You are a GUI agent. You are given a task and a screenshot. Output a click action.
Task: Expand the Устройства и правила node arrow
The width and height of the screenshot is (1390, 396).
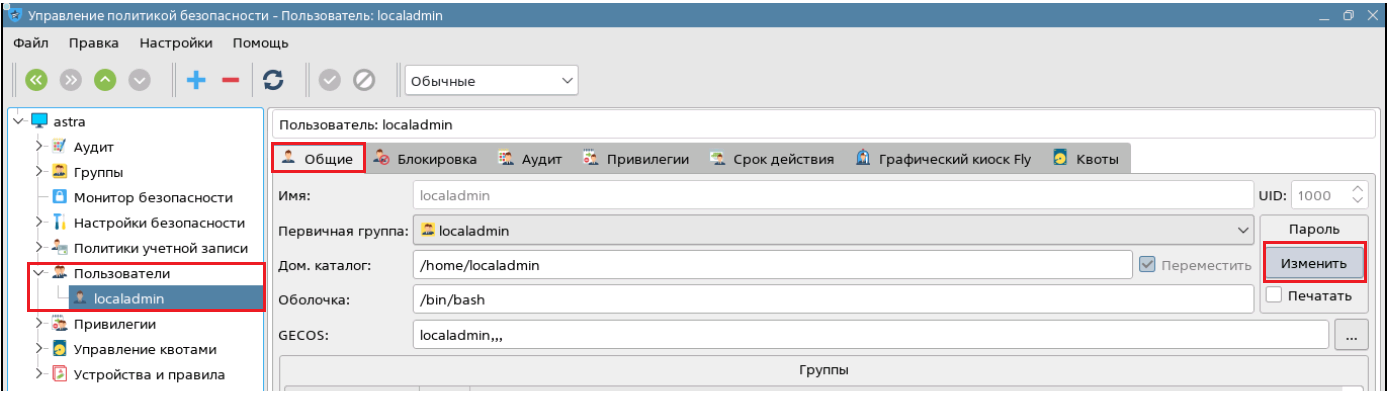click(x=40, y=375)
